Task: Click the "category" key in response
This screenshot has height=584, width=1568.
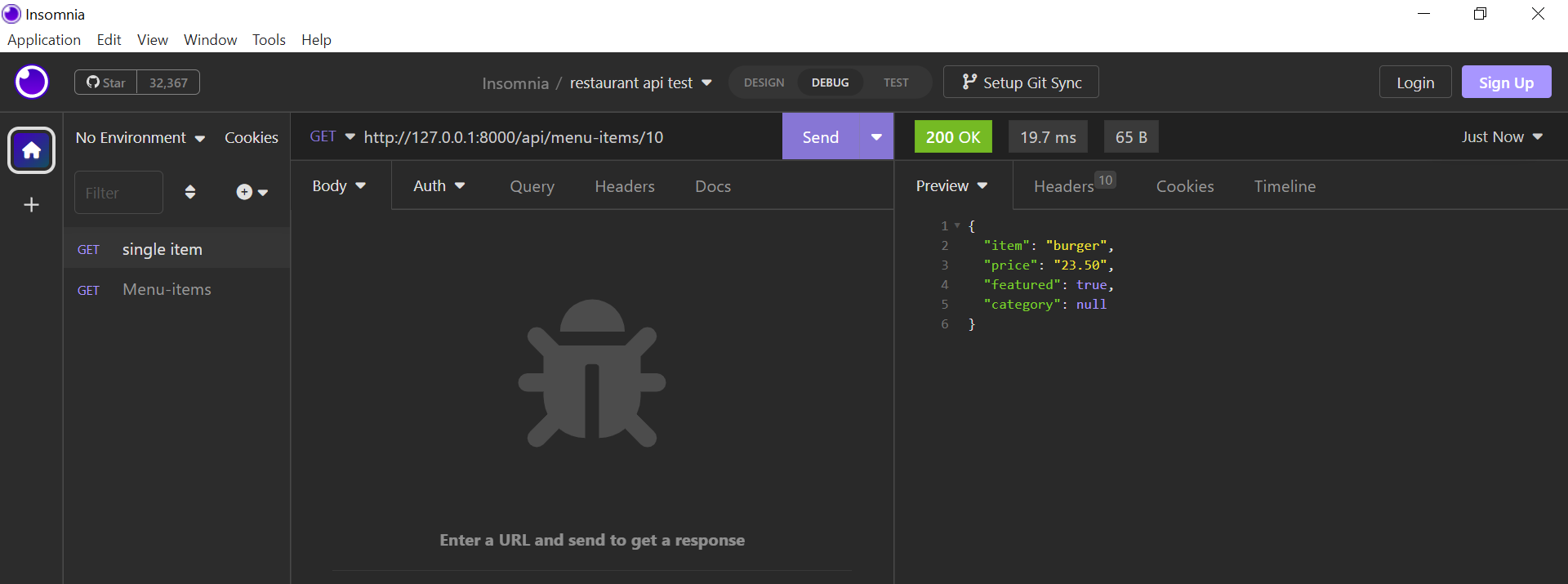Action: point(1022,304)
